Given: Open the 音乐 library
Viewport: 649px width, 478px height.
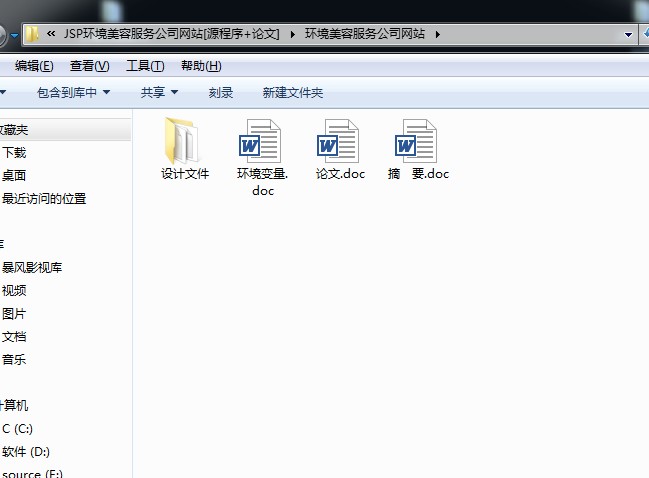Looking at the screenshot, I should [x=14, y=359].
